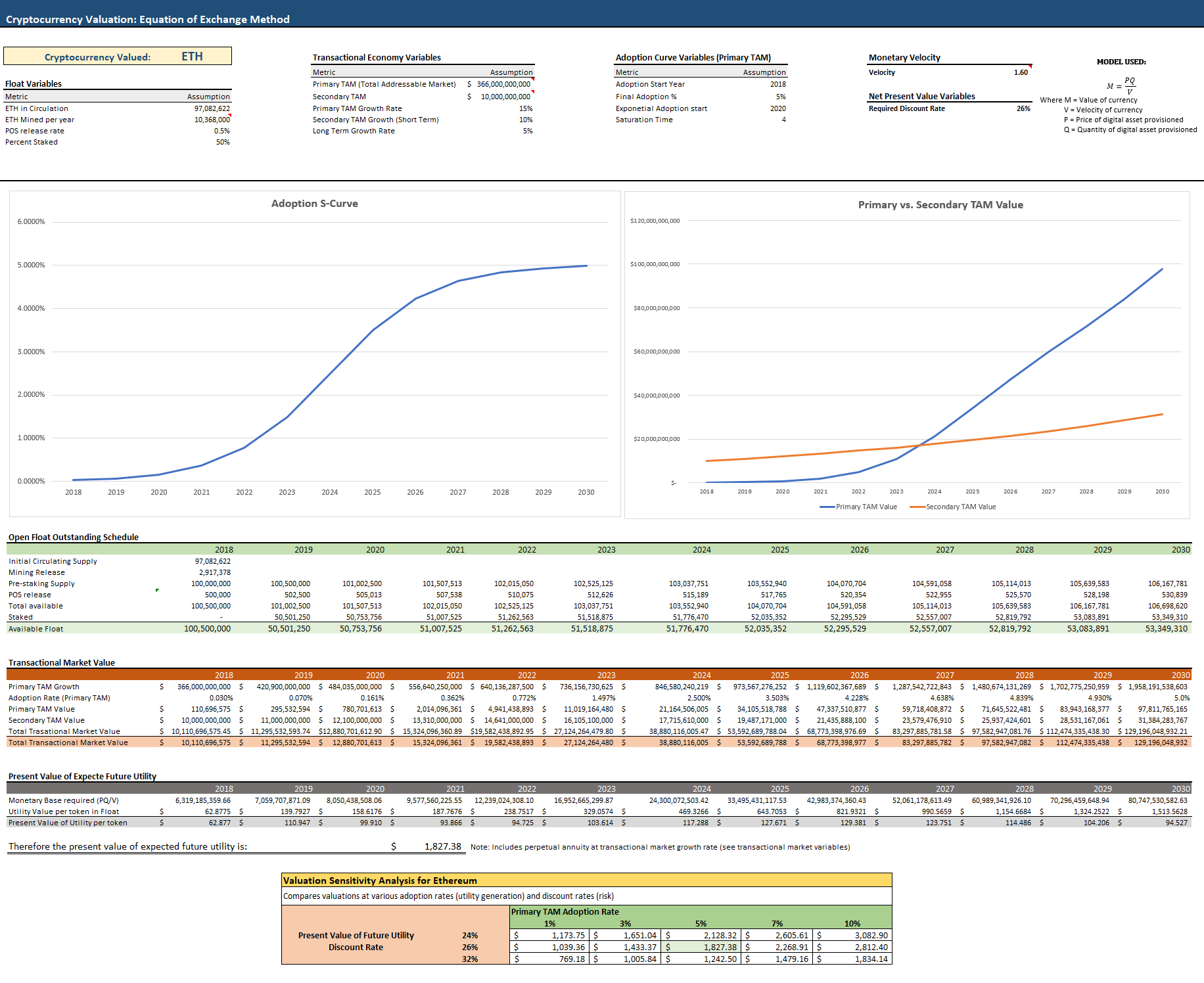Click Saturation Time value 4

(x=784, y=120)
